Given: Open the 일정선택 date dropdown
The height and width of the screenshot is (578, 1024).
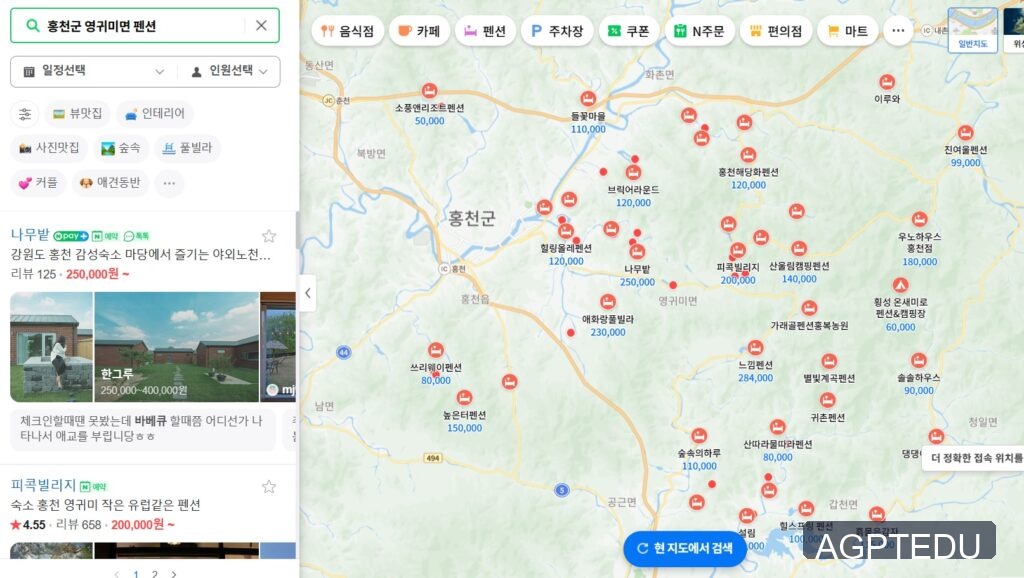Looking at the screenshot, I should [93, 71].
